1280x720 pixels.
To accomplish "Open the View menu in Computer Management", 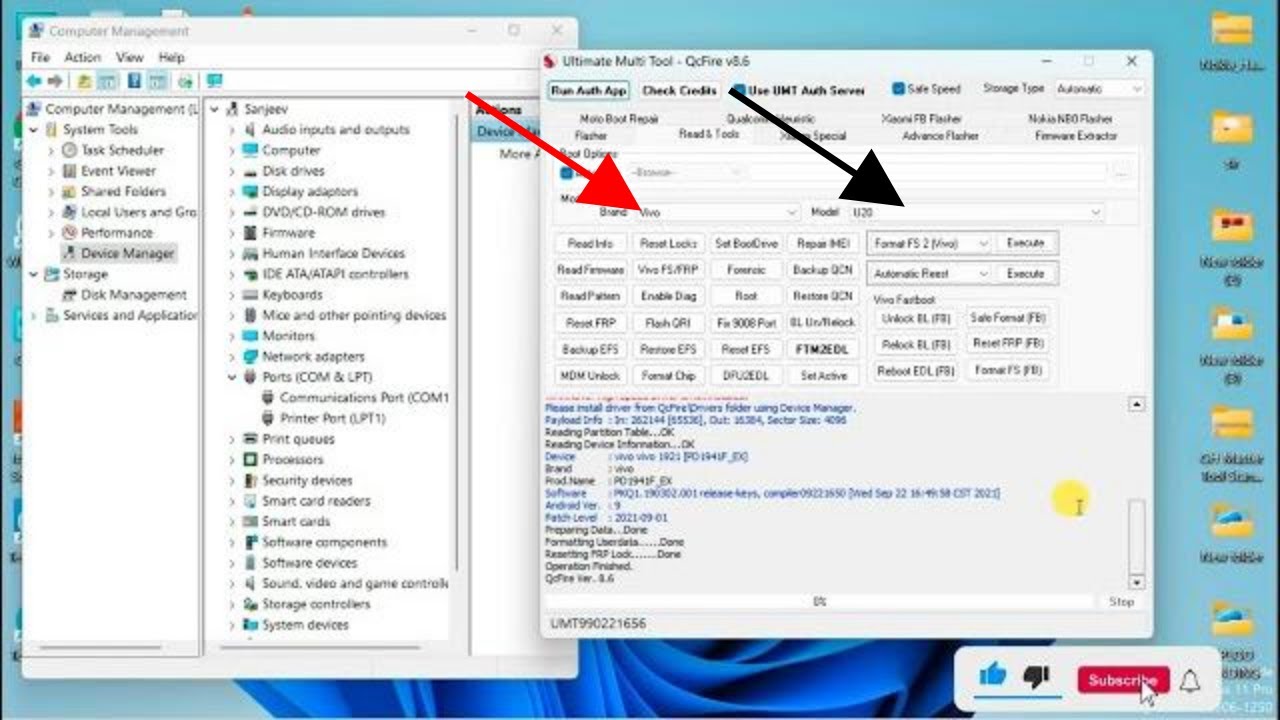I will click(x=130, y=58).
